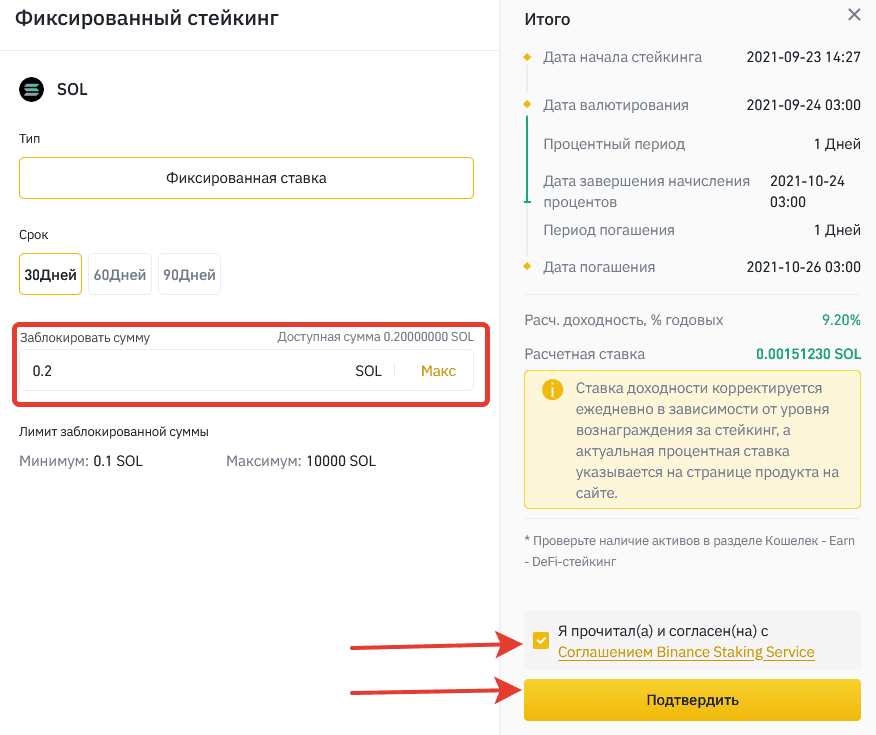Screen dimensions: 876x735
Task: Click the Кошелек - Earn DeFi-стейкинг footnote
Action: click(689, 551)
